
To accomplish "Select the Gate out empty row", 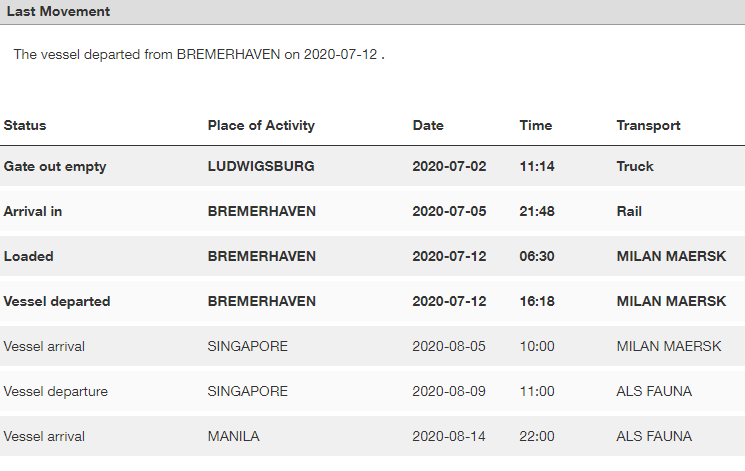I will [372, 166].
